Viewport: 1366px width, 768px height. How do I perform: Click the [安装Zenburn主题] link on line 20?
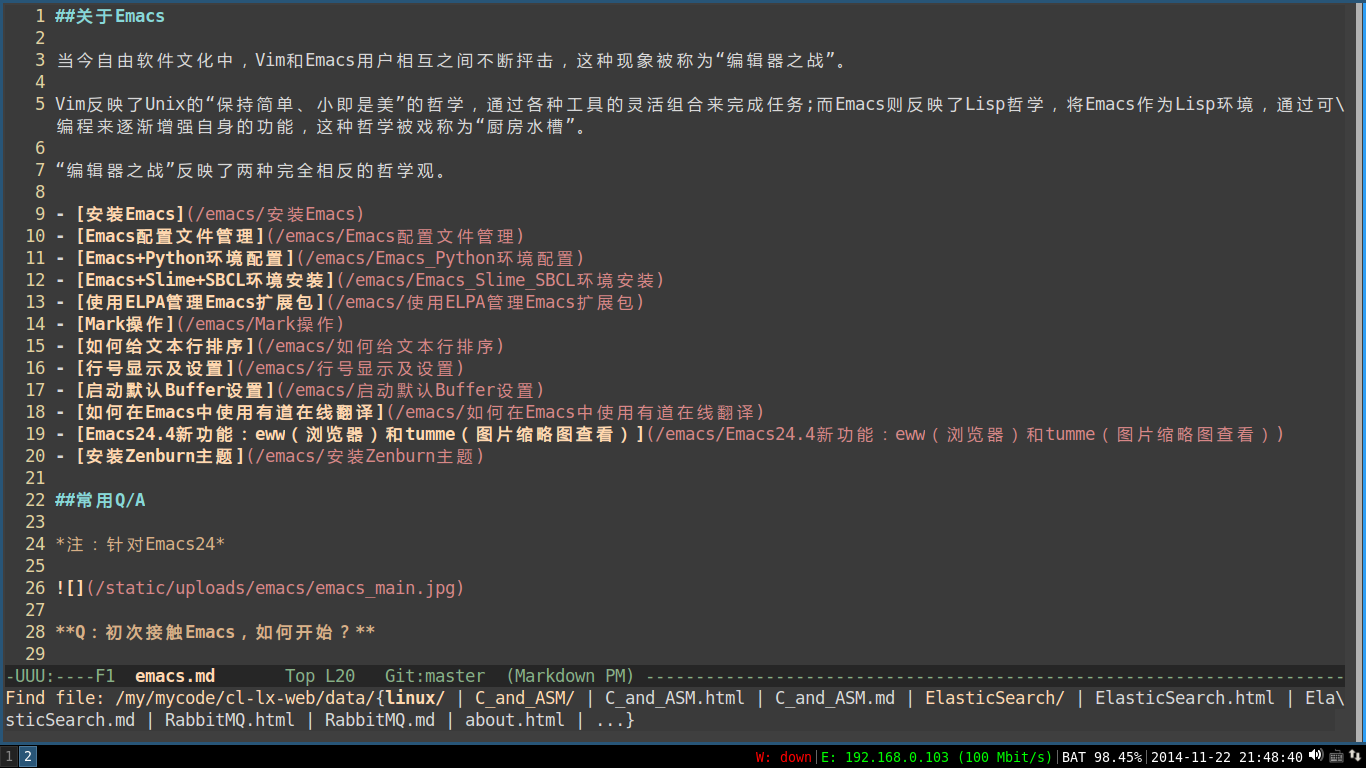pos(160,456)
